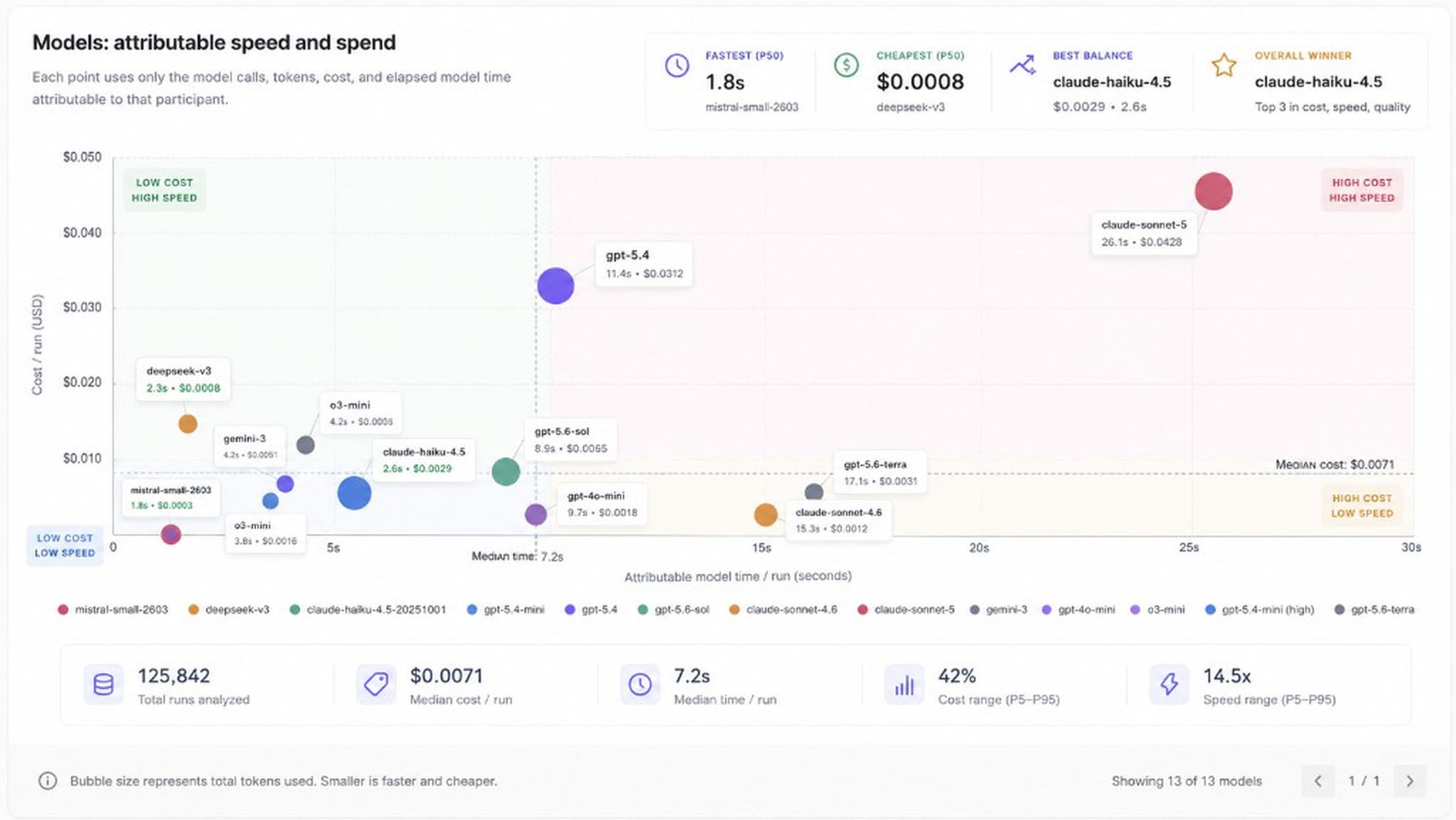The height and width of the screenshot is (820, 1456).
Task: Click the price tag icon beside Median cost / run
Action: click(376, 684)
